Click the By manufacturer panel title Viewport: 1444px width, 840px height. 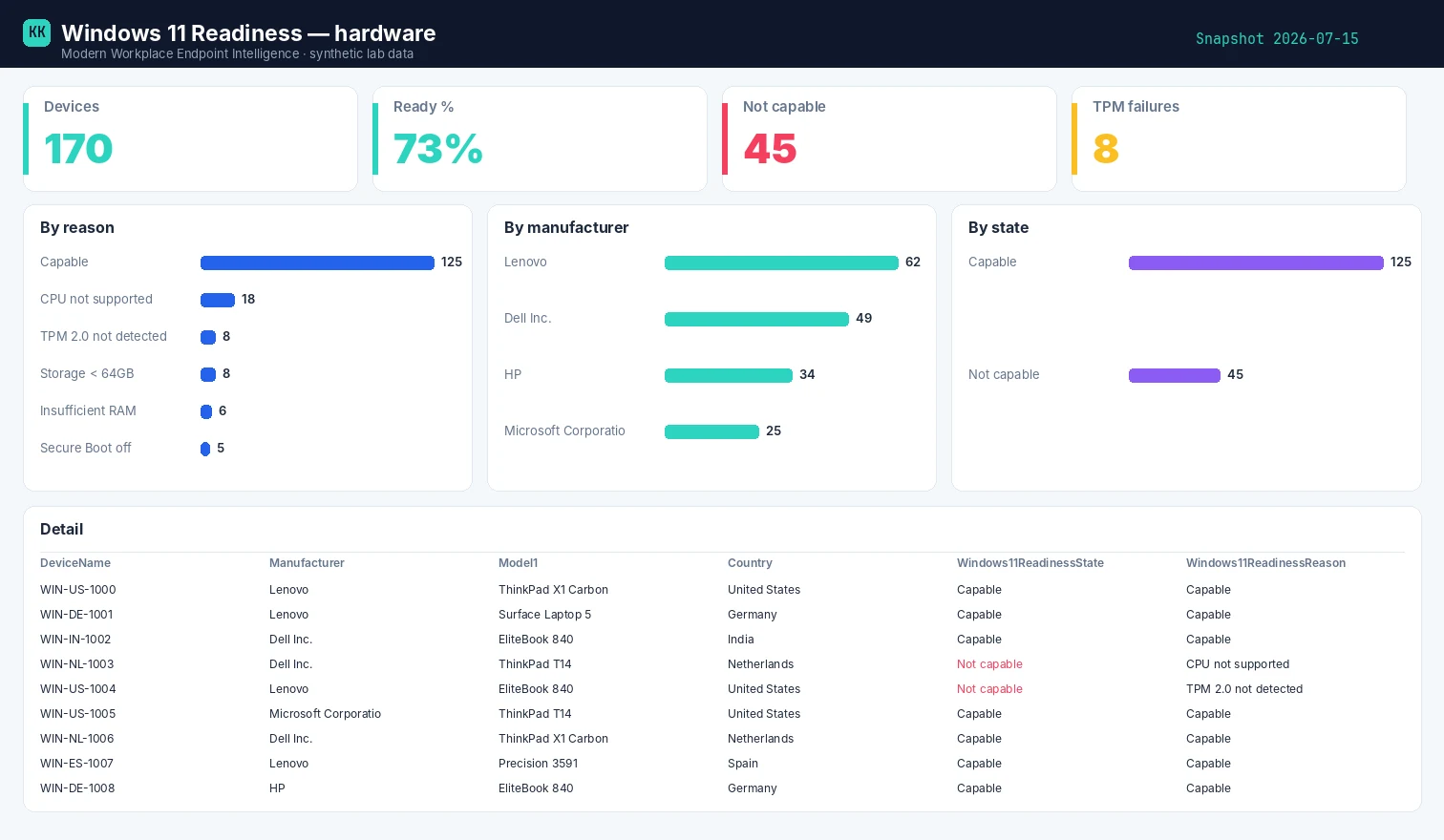coord(566,227)
